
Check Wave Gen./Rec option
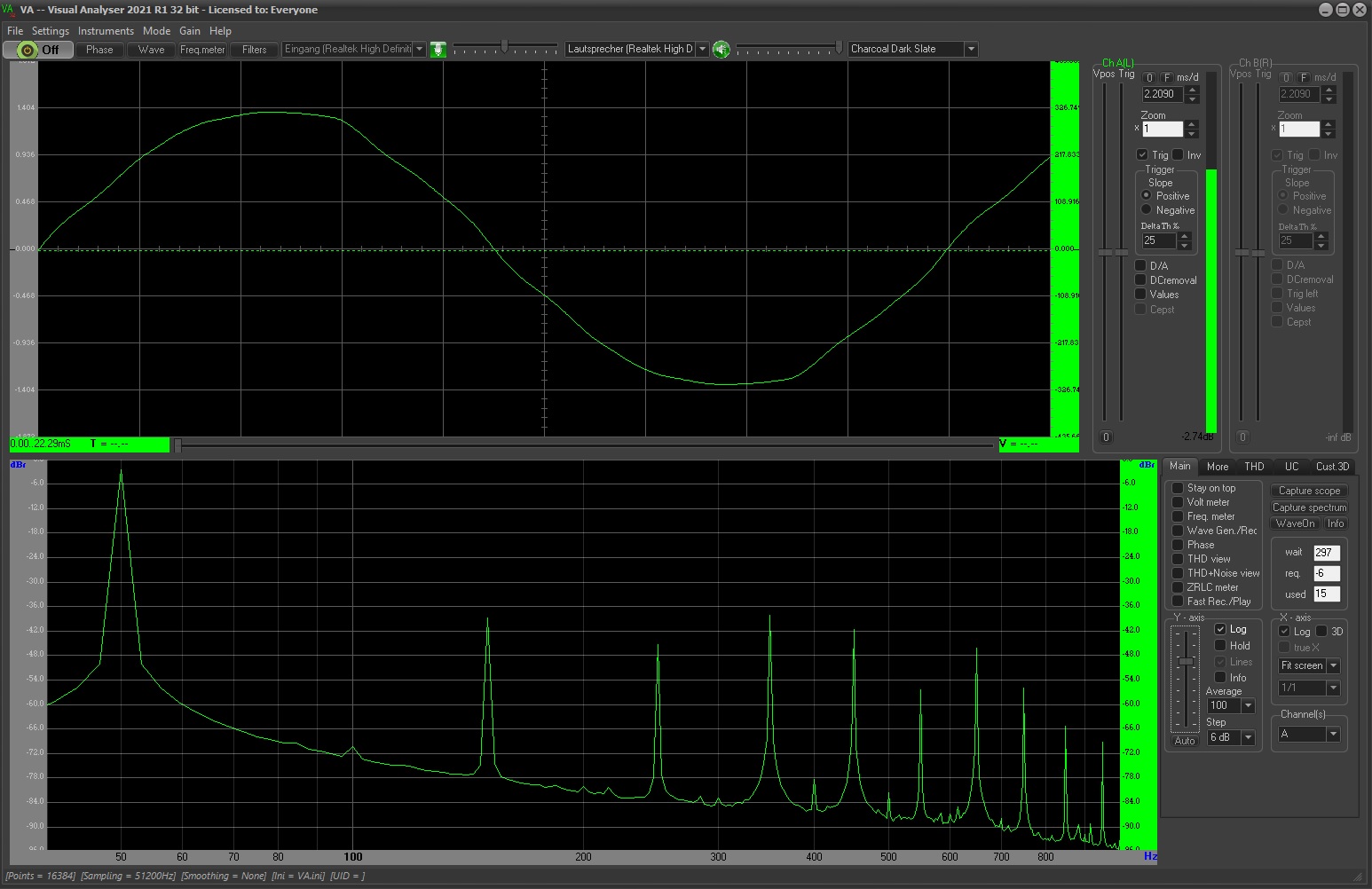pyautogui.click(x=1178, y=531)
